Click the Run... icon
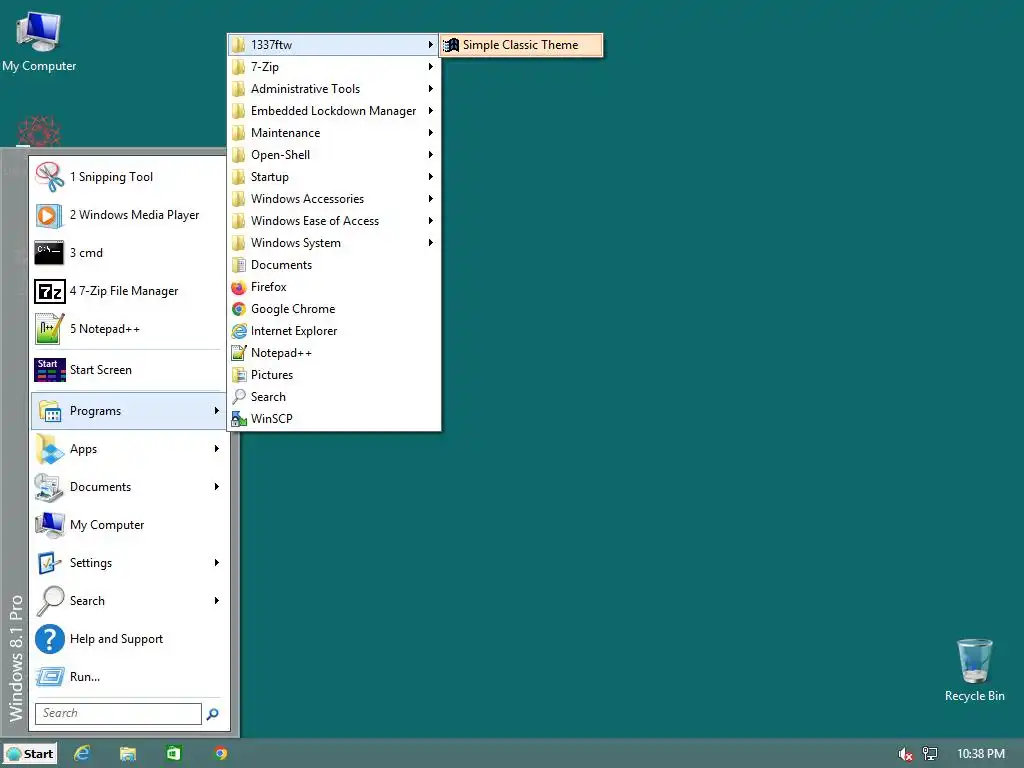1024x768 pixels. pyautogui.click(x=50, y=677)
